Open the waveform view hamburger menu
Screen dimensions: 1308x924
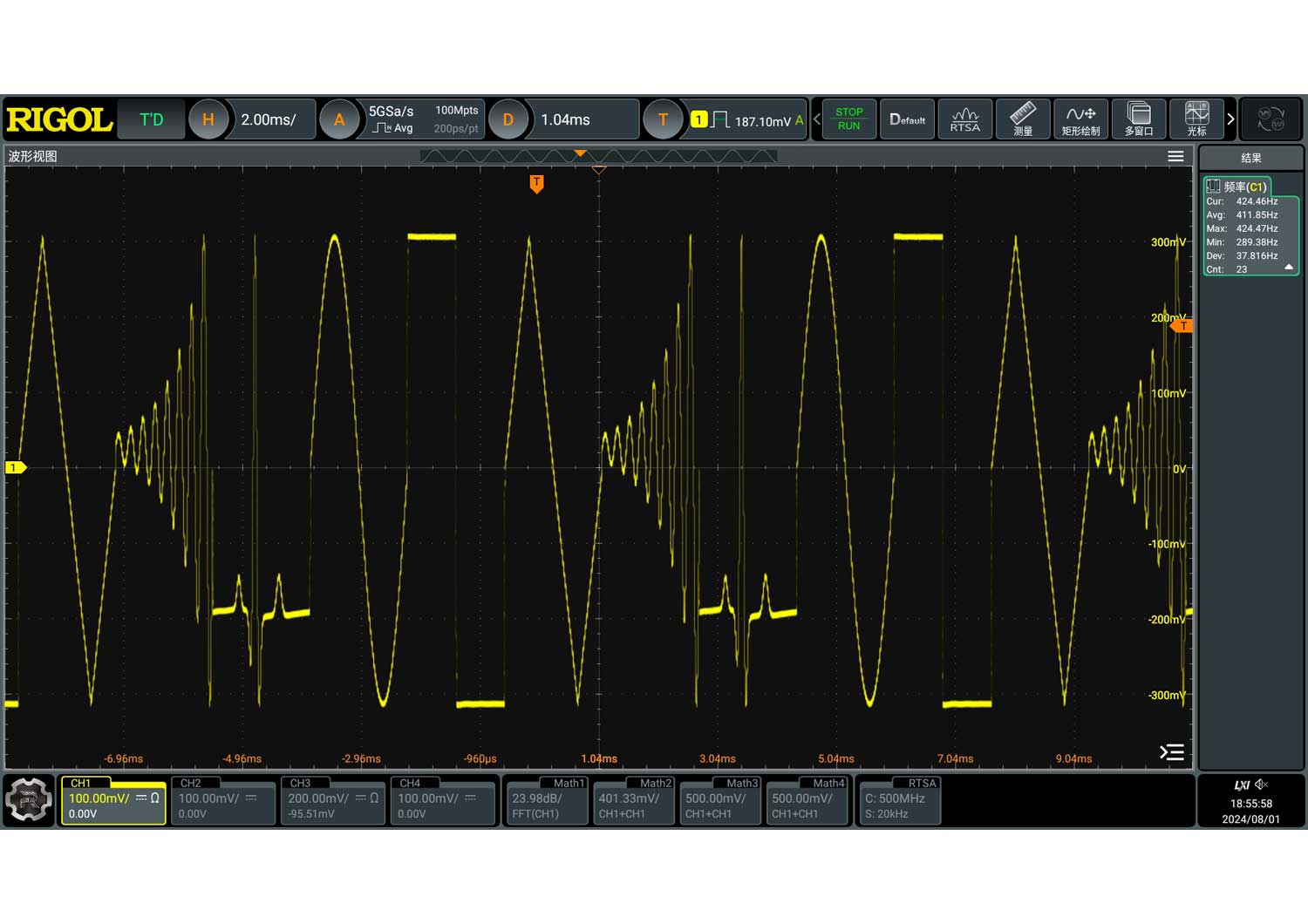point(1175,157)
